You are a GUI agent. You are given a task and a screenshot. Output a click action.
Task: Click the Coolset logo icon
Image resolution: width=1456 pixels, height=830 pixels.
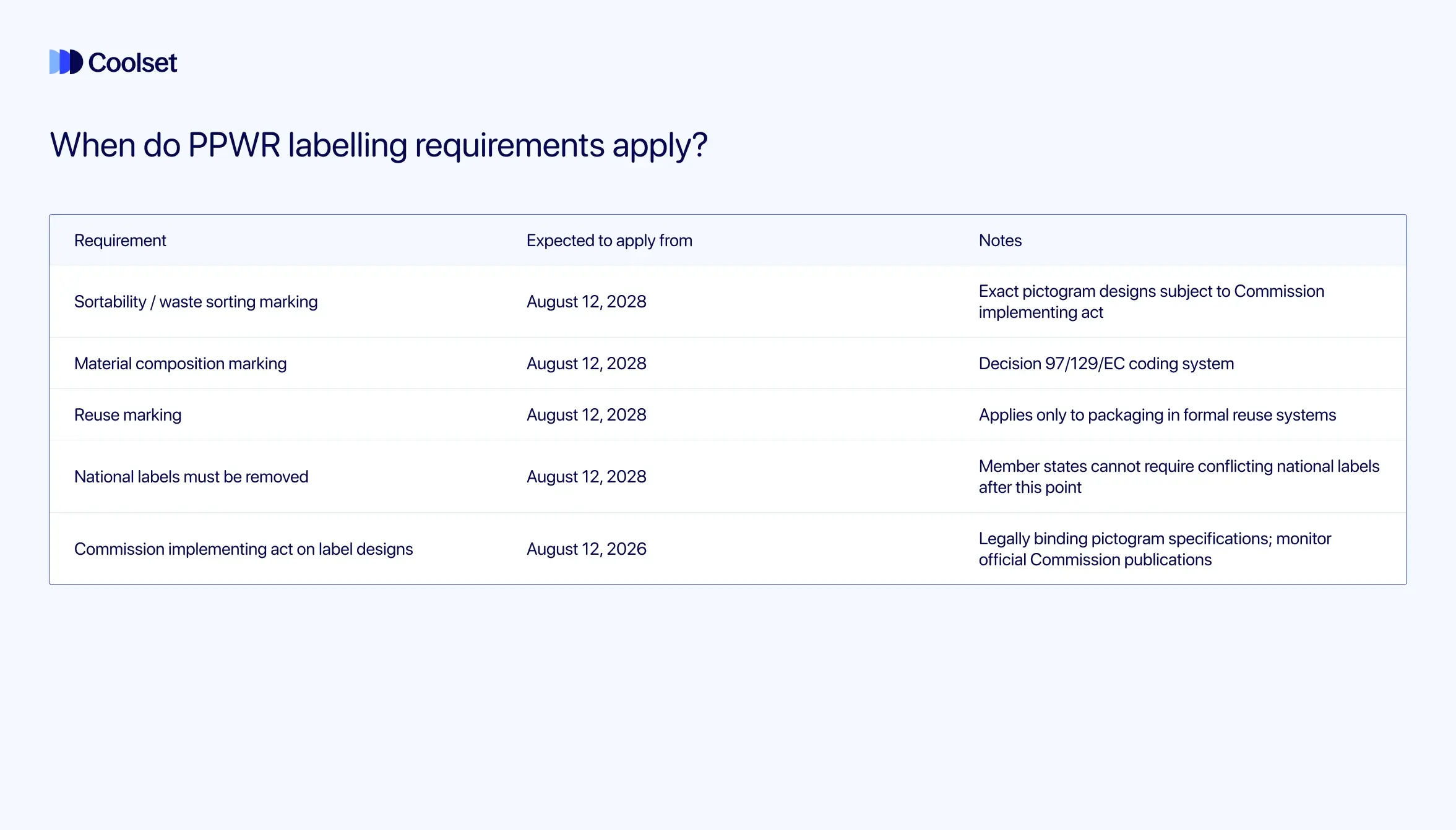(66, 62)
